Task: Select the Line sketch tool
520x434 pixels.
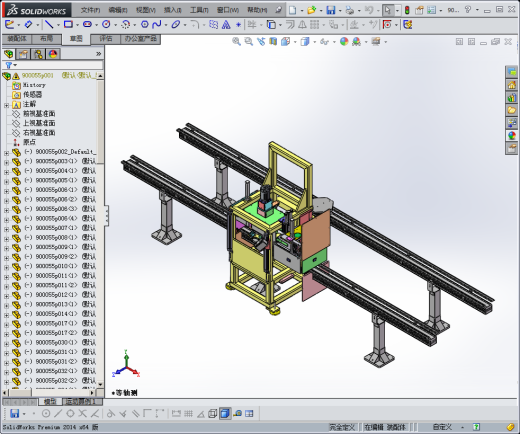Action: (x=49, y=24)
